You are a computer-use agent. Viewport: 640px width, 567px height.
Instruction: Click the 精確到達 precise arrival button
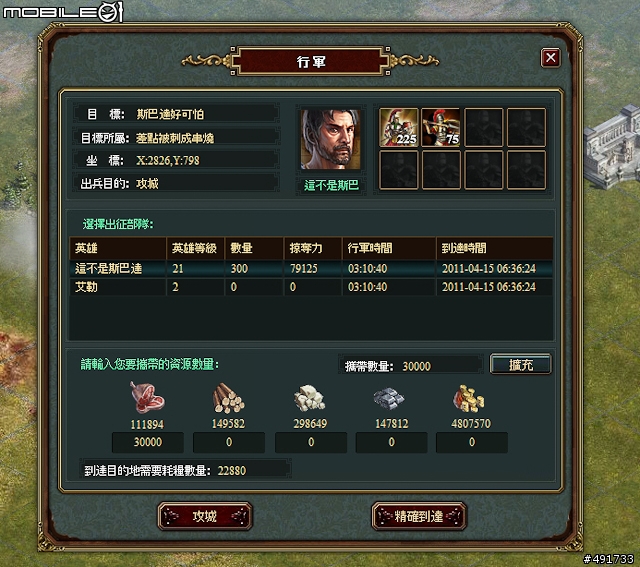click(x=419, y=516)
